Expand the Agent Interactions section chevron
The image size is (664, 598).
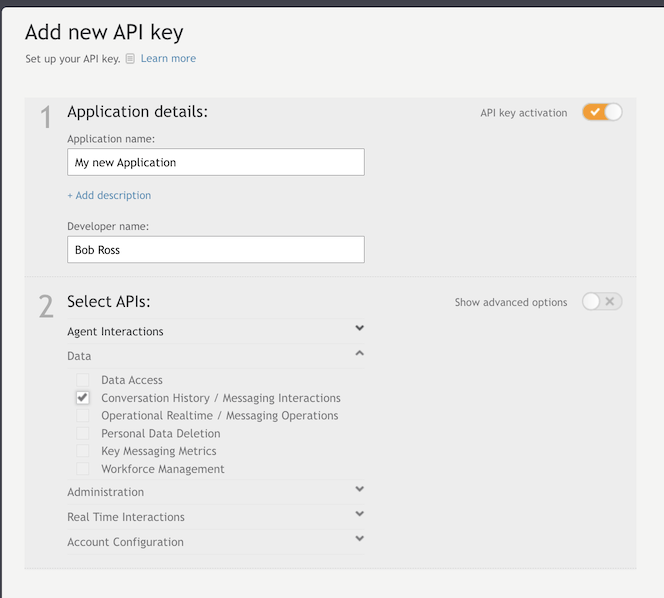tap(360, 328)
